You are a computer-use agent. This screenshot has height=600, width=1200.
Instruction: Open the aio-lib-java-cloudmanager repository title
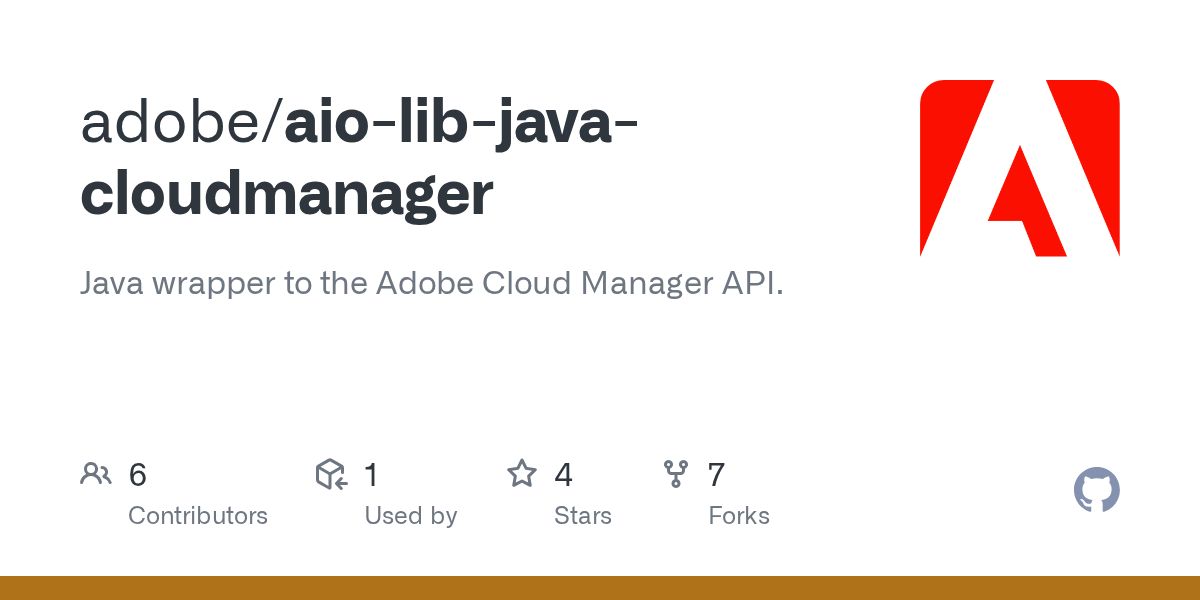362,158
